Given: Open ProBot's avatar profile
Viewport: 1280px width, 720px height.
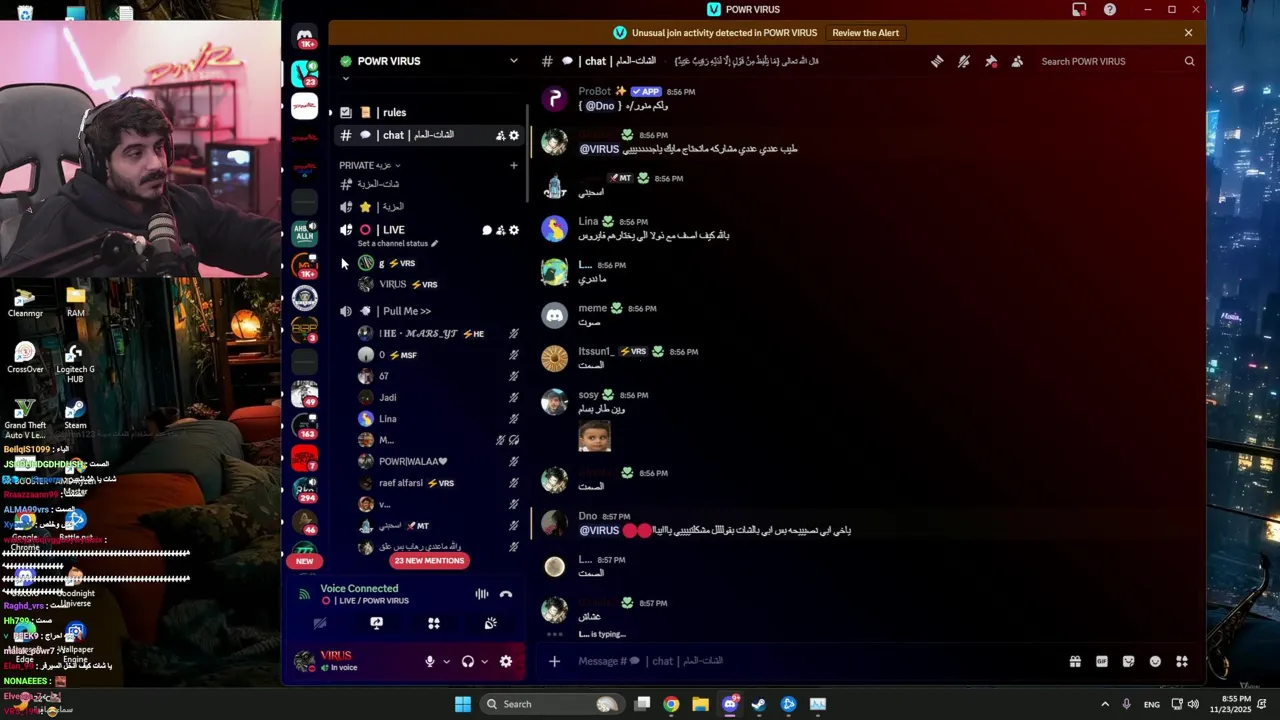Looking at the screenshot, I should click(x=554, y=98).
